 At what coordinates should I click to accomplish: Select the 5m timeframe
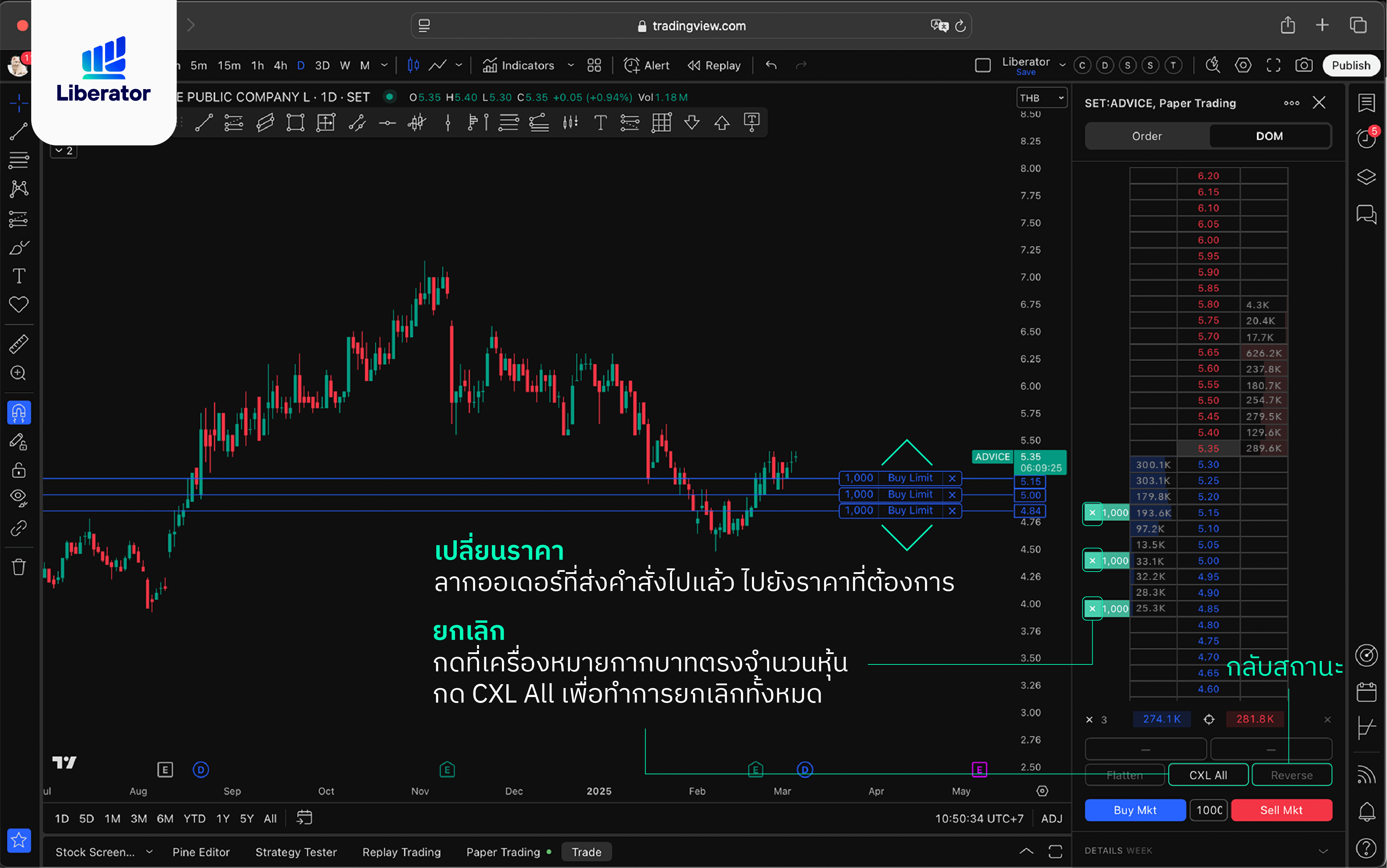[199, 66]
